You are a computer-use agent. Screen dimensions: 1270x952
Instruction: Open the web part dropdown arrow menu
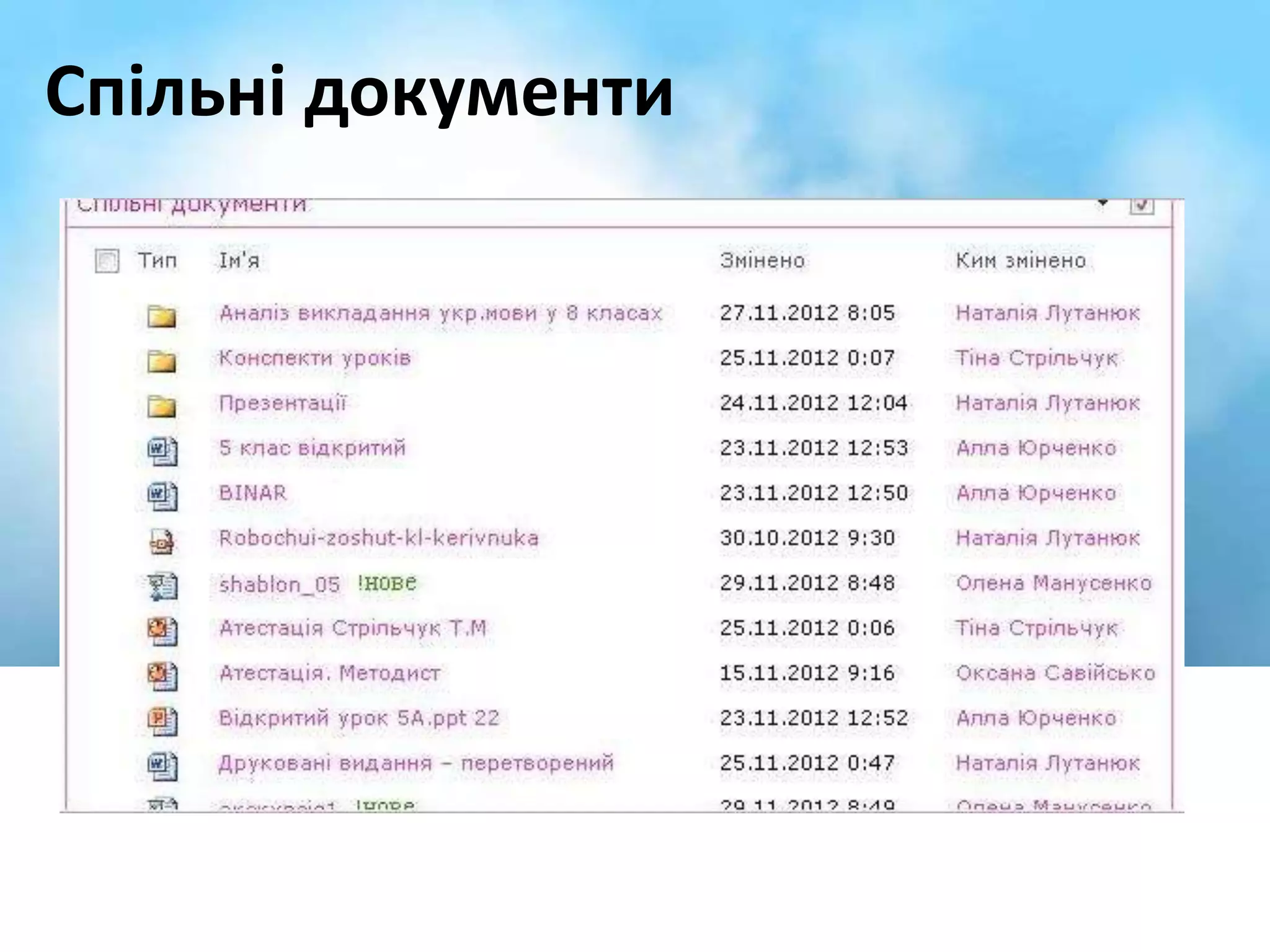coord(1103,203)
